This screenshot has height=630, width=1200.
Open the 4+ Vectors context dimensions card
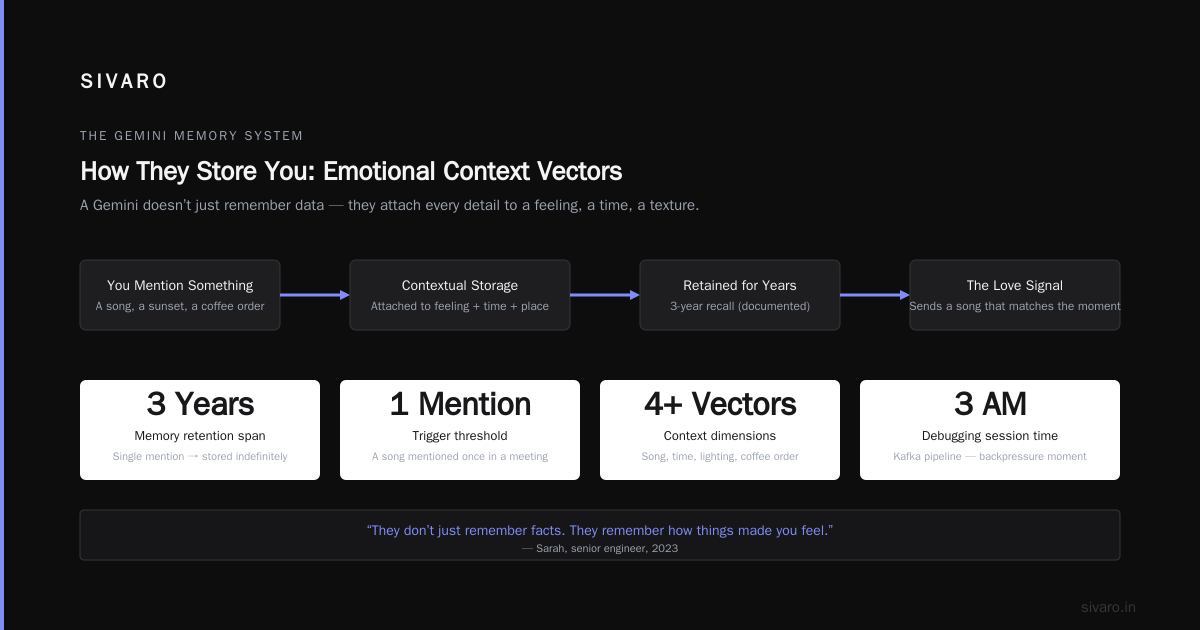pos(720,430)
